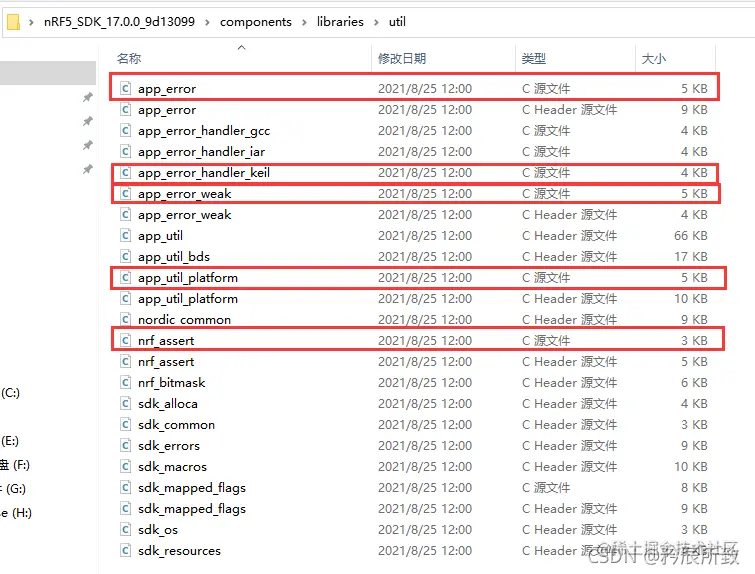
Task: Open drive (C:) in navigation pane
Action: point(11,393)
